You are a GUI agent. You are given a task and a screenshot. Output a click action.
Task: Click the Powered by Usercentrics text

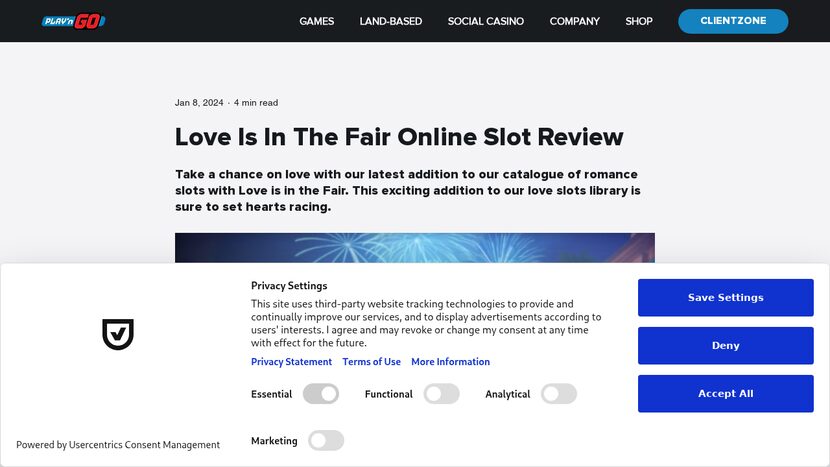[118, 445]
